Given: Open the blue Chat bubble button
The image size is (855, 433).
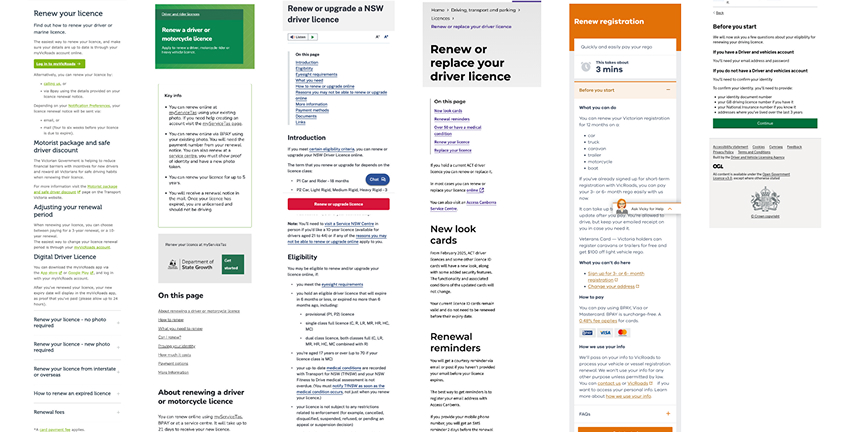Looking at the screenshot, I should click(377, 179).
